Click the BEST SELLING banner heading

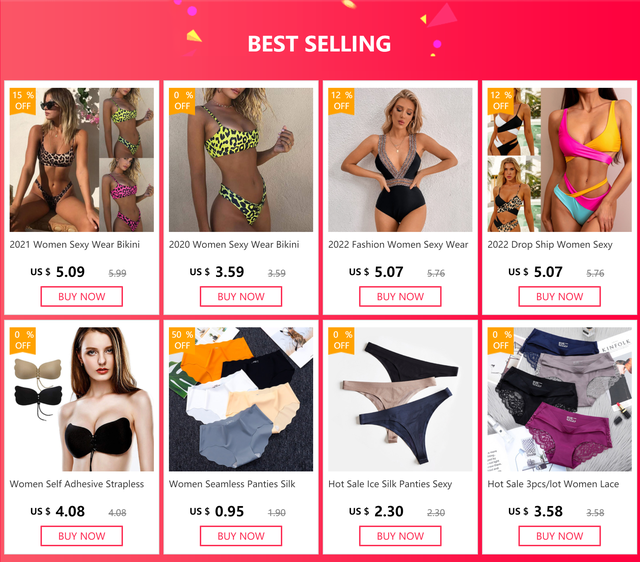[319, 44]
